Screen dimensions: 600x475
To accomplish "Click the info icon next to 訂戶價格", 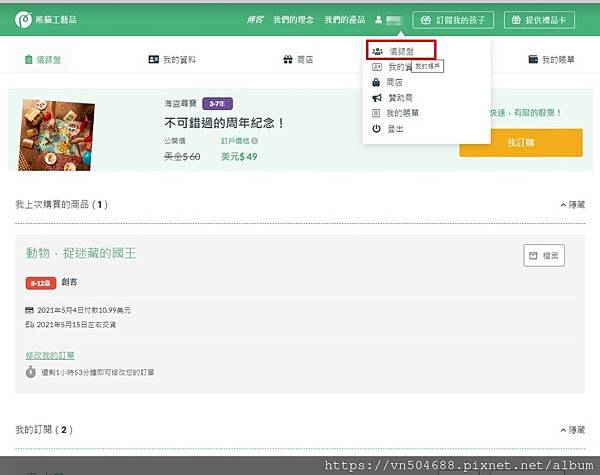I will tap(254, 141).
